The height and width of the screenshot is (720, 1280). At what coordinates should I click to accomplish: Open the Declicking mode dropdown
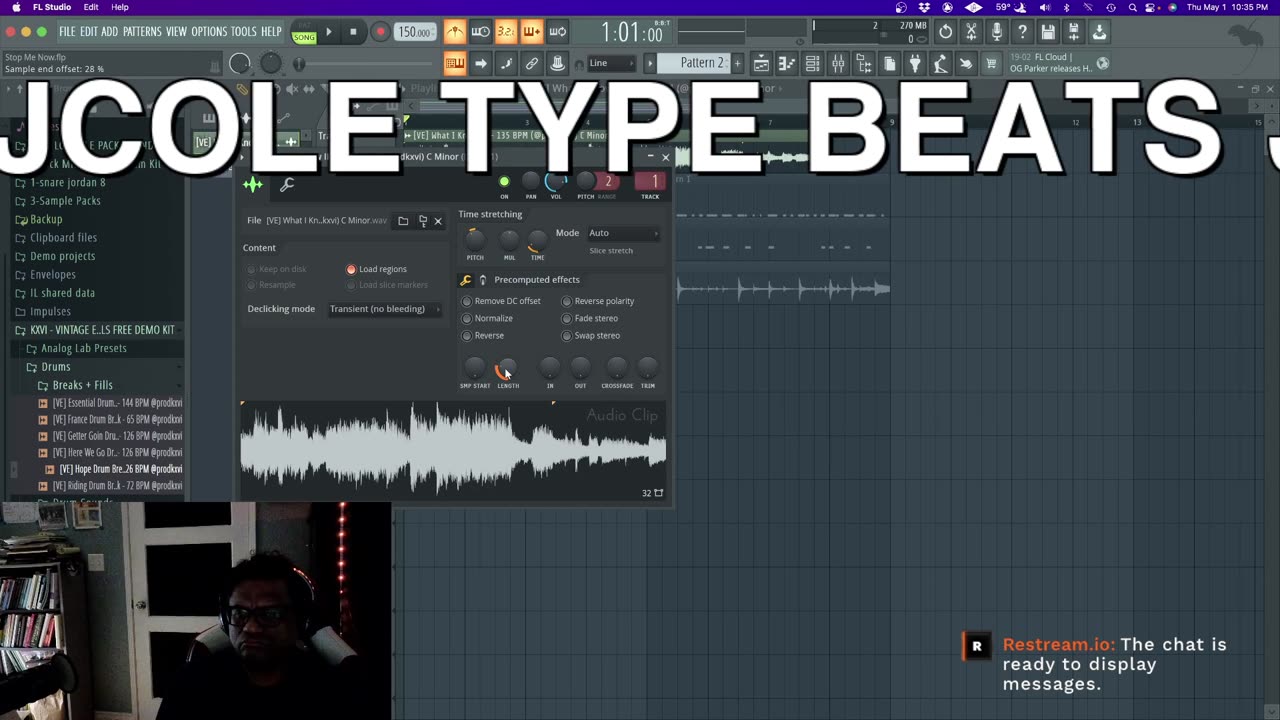(x=385, y=309)
